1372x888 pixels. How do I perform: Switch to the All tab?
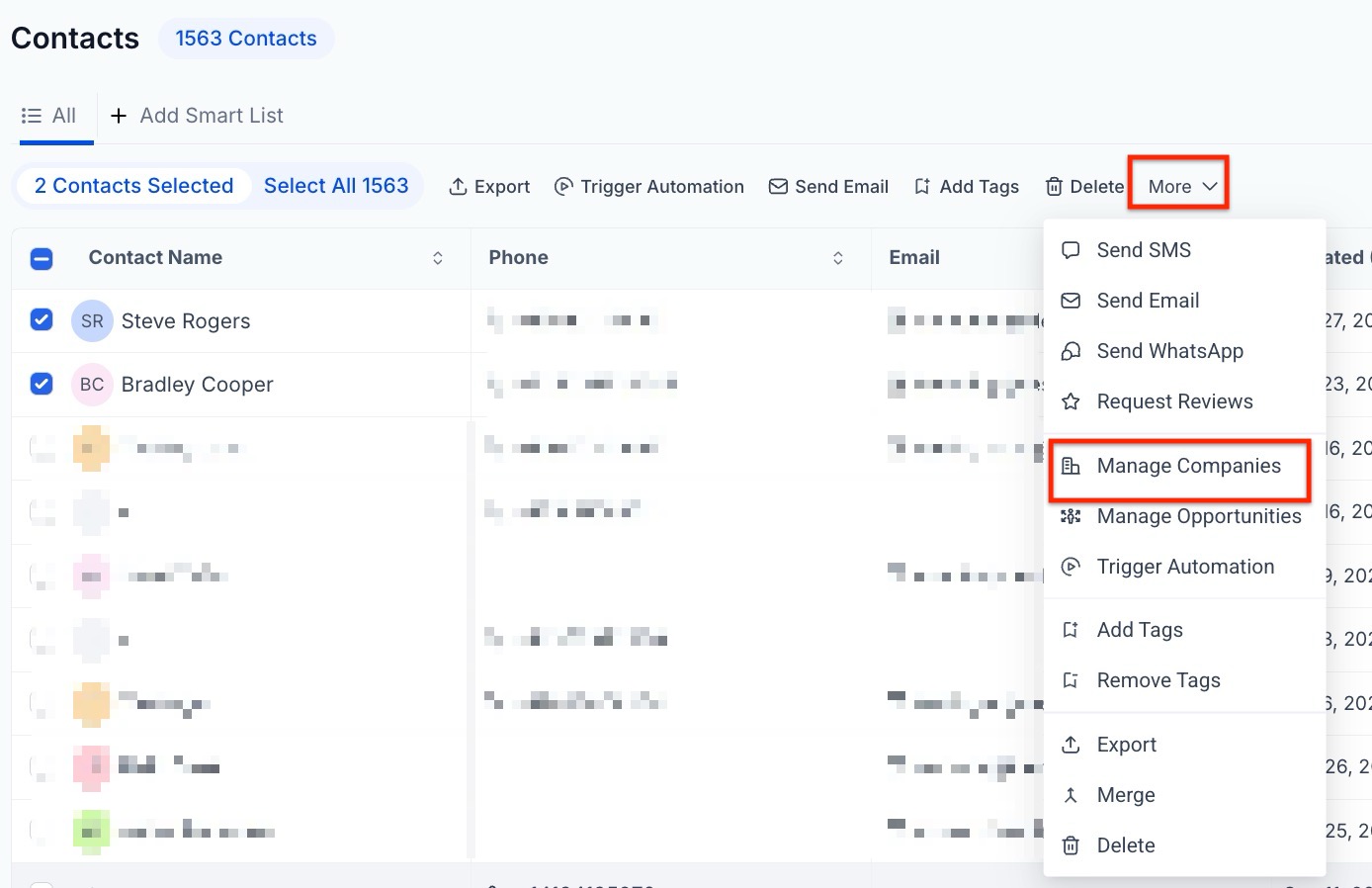pos(49,116)
